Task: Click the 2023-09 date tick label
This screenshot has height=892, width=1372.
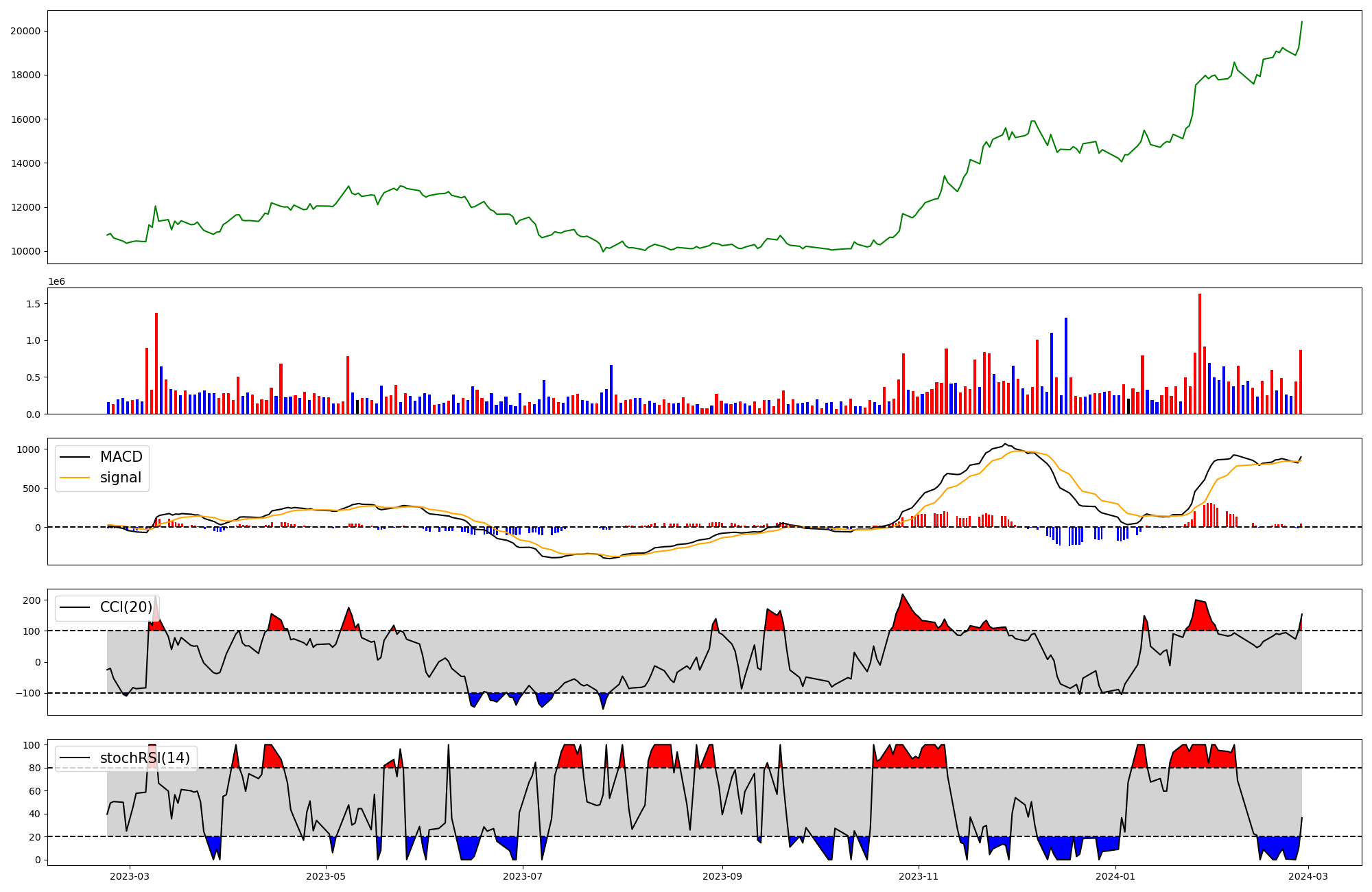Action: 722,876
